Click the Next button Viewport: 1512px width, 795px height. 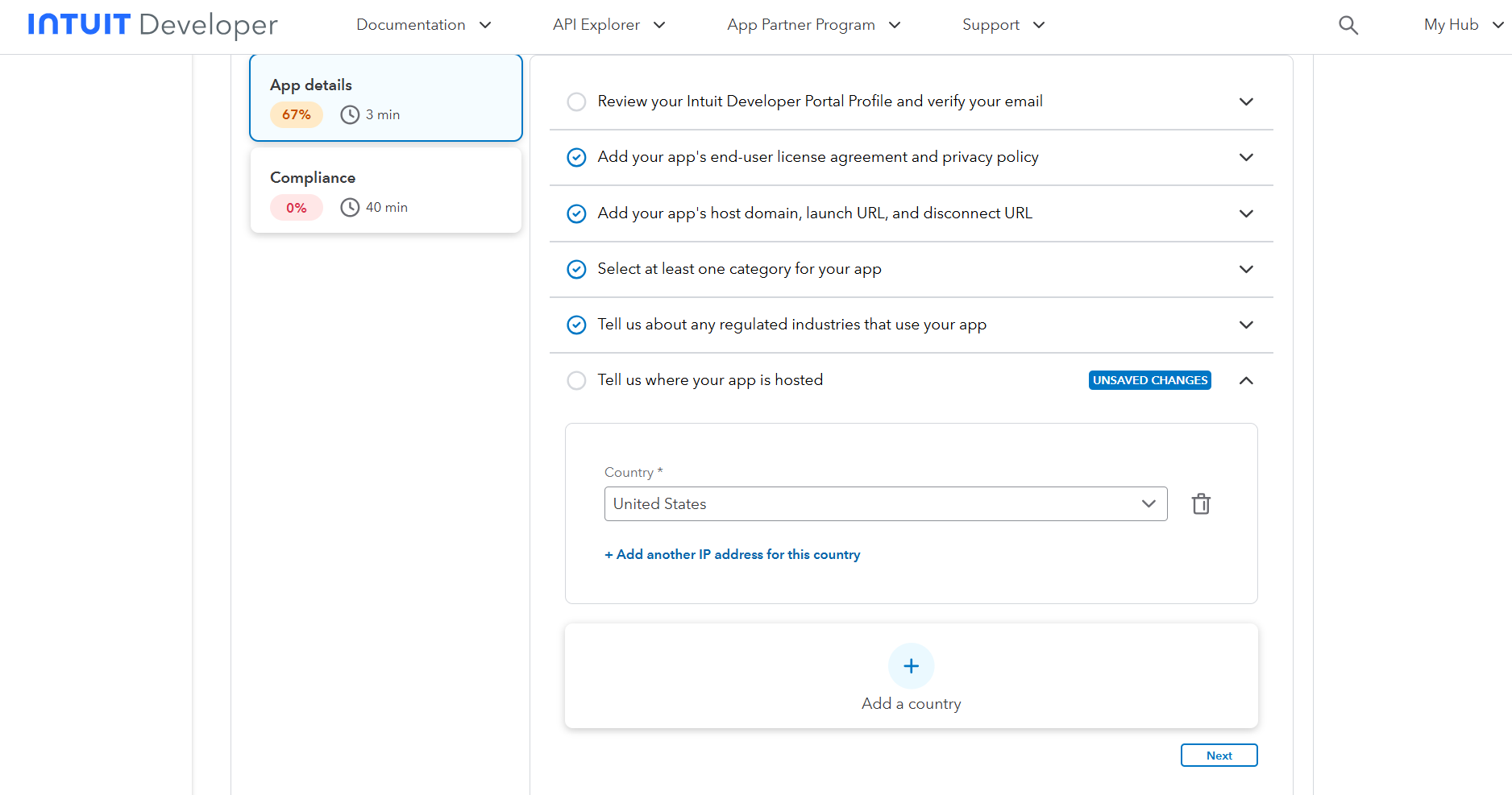tap(1219, 756)
